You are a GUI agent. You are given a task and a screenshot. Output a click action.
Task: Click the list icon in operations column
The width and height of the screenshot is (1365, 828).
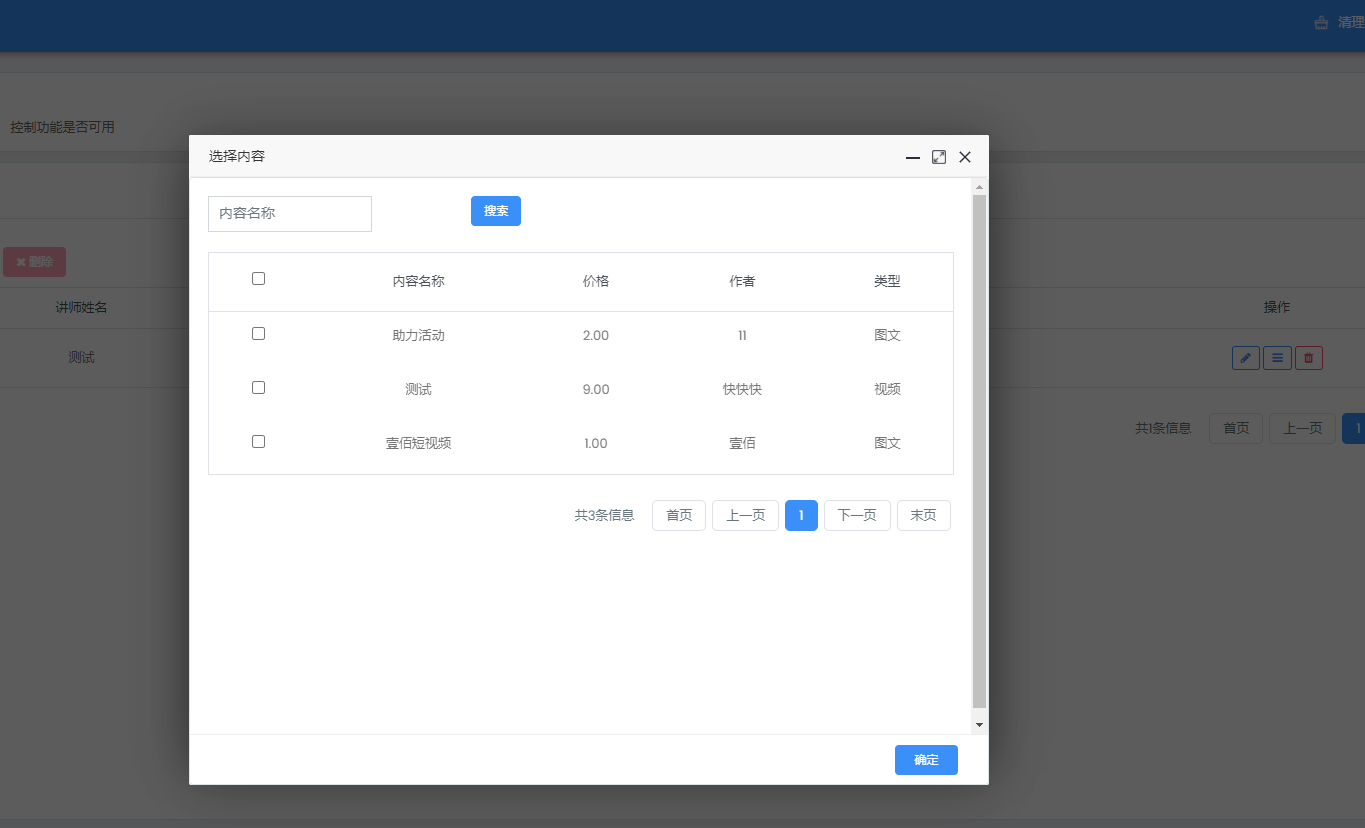click(1277, 358)
